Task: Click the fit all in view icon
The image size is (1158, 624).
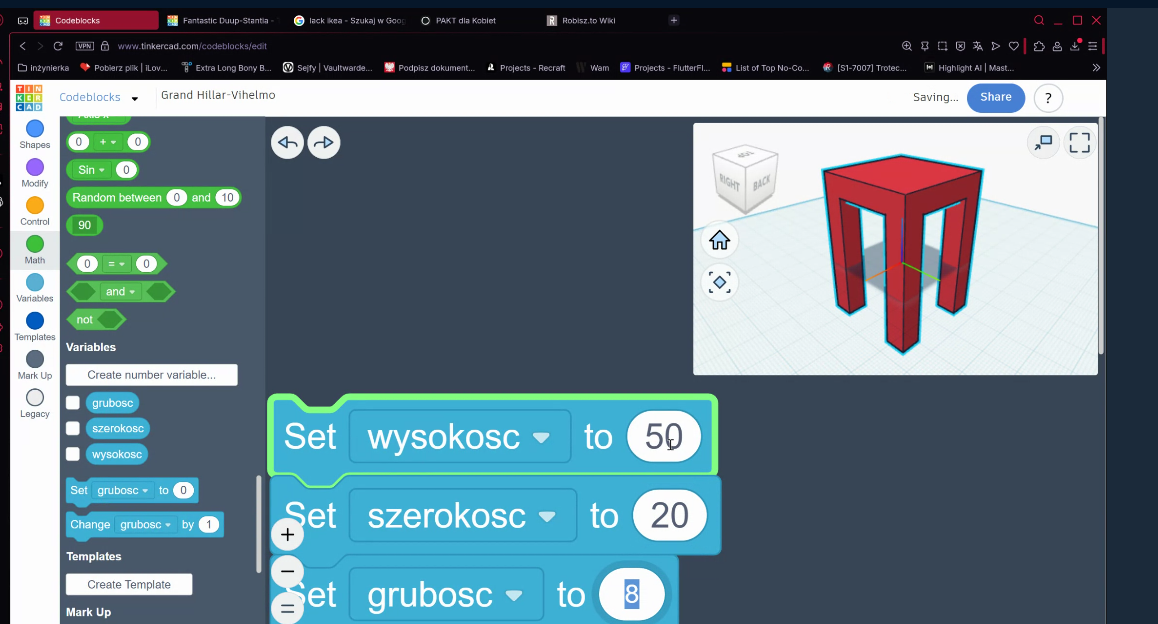Action: tap(719, 282)
